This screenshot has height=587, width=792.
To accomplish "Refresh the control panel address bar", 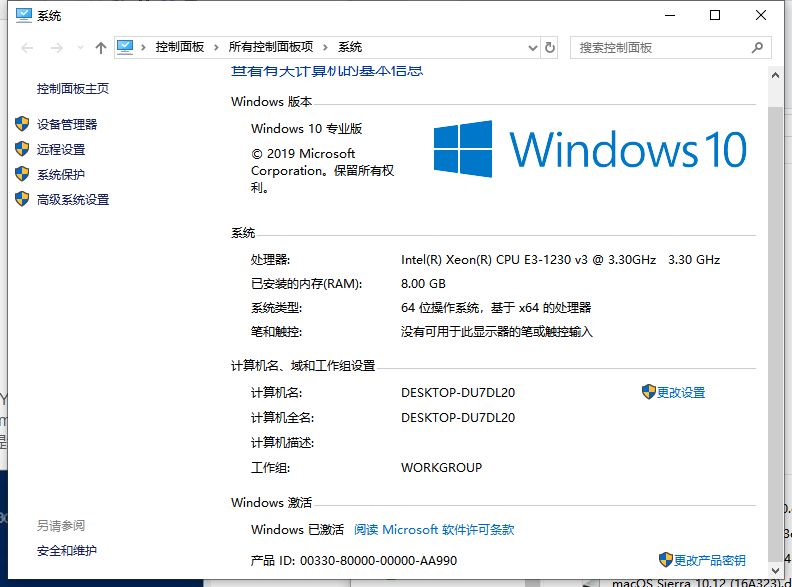I will [x=549, y=47].
